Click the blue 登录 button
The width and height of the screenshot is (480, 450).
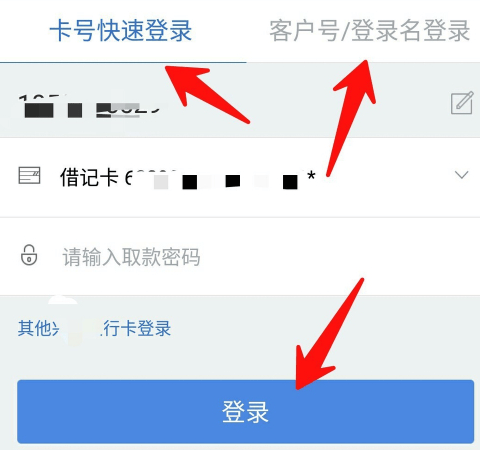[246, 412]
